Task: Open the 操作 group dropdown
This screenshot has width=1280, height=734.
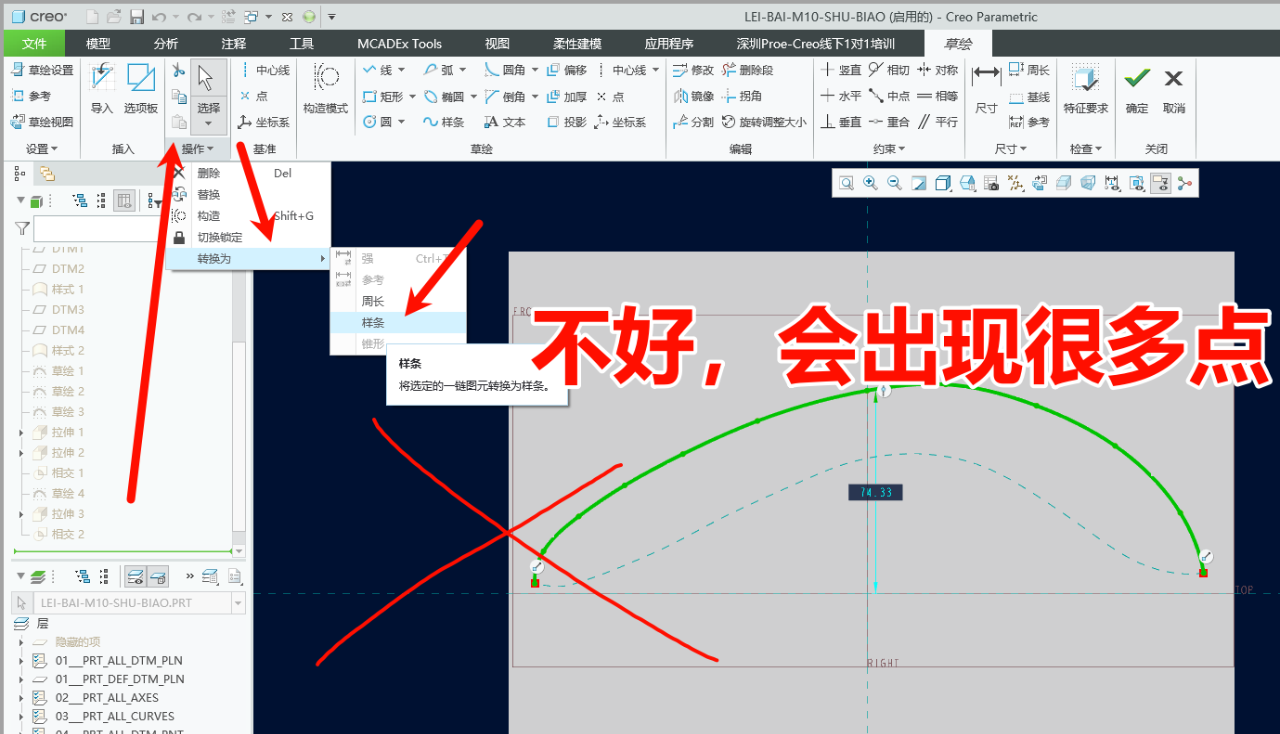Action: [x=197, y=149]
